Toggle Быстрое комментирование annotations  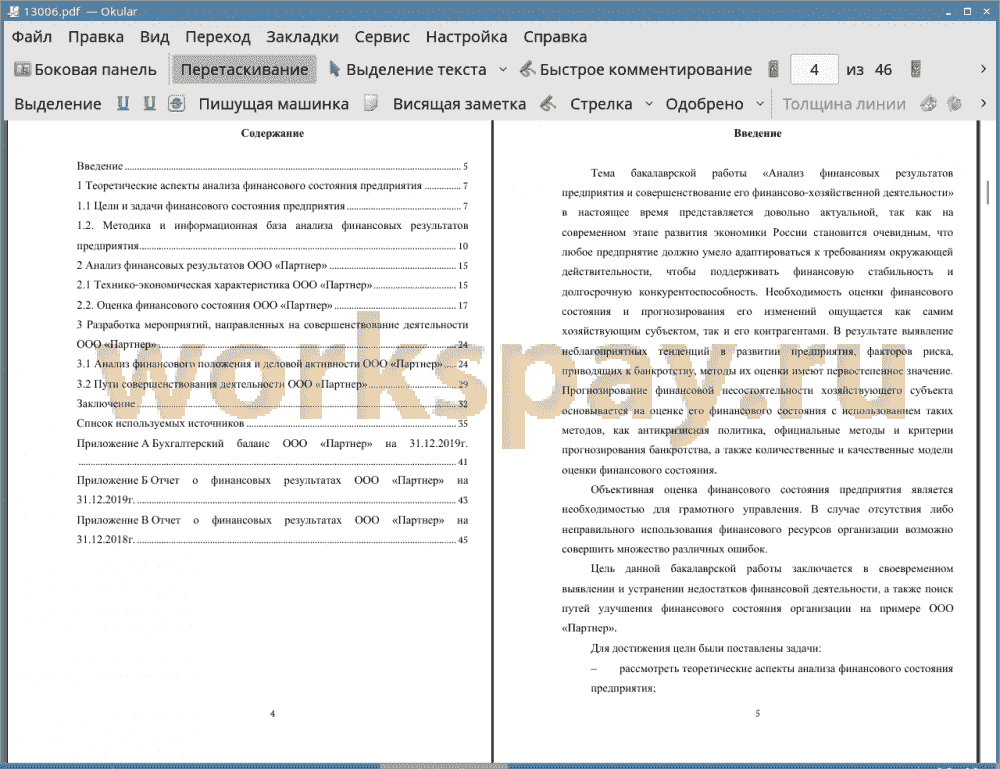tap(636, 70)
